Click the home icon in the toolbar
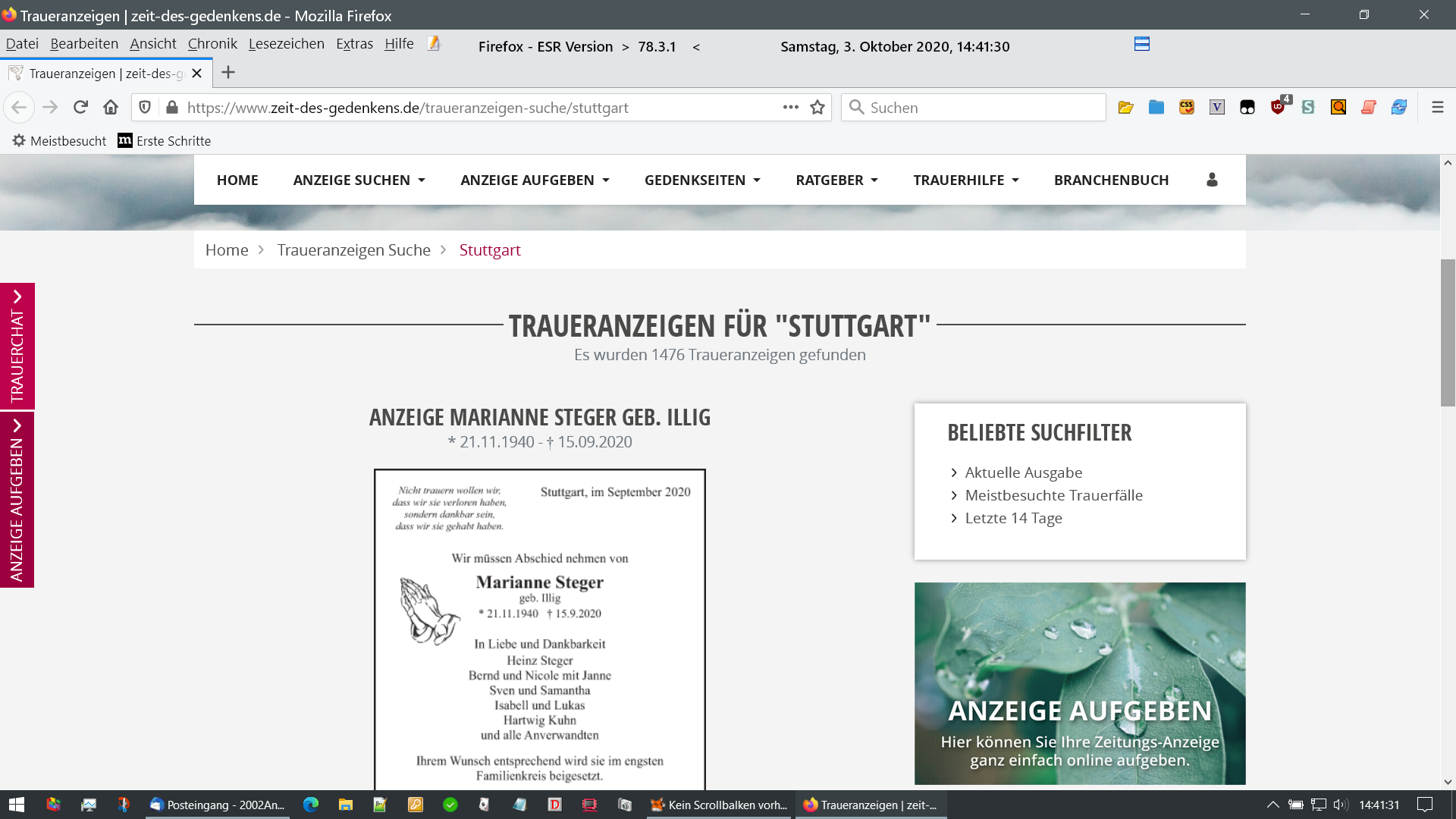This screenshot has height=819, width=1456. pyautogui.click(x=111, y=107)
